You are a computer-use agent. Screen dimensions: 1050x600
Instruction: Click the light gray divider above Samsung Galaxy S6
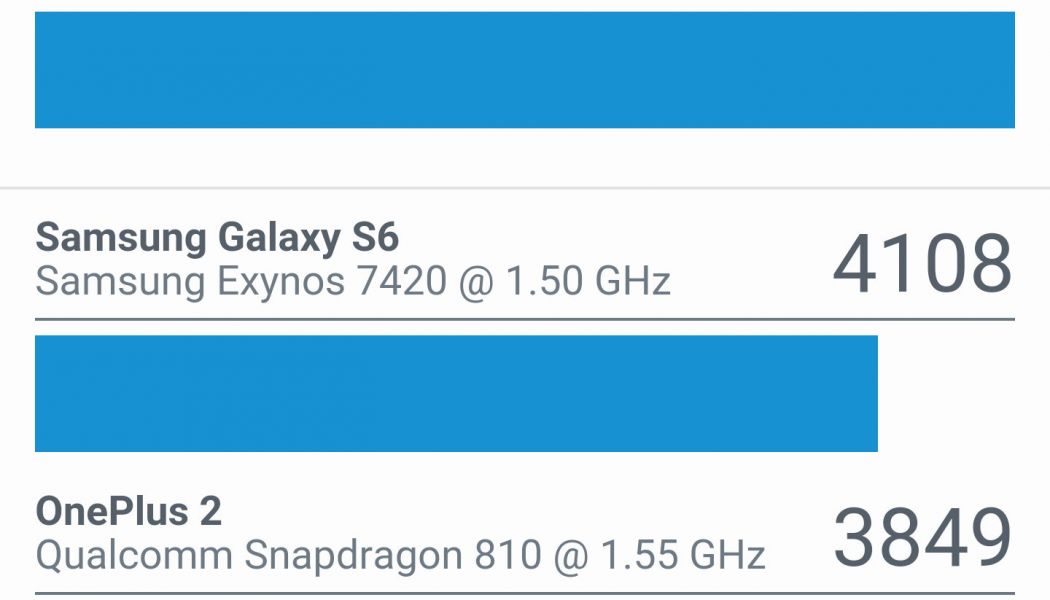click(525, 188)
